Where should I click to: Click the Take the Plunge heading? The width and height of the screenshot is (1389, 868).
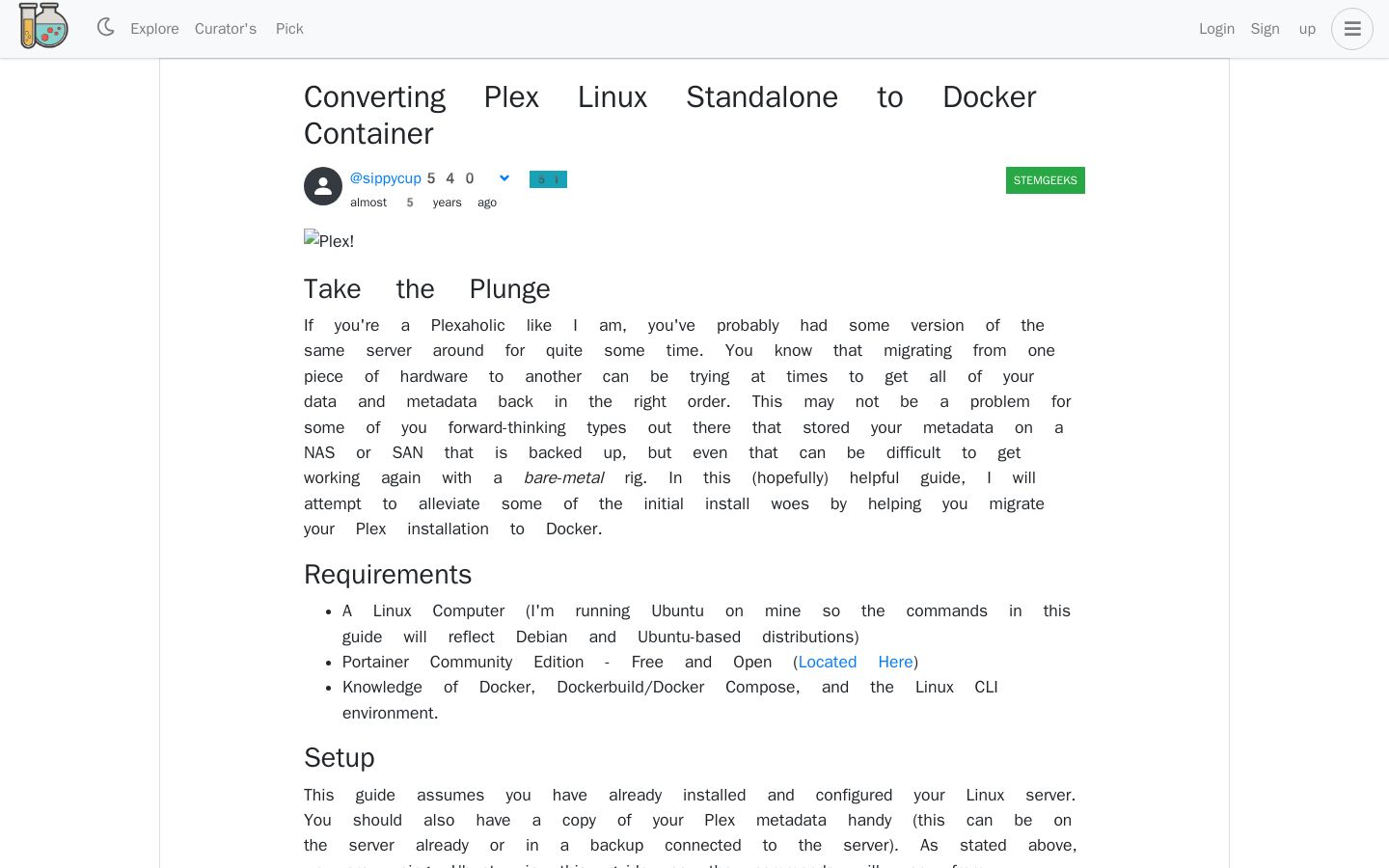tap(427, 289)
